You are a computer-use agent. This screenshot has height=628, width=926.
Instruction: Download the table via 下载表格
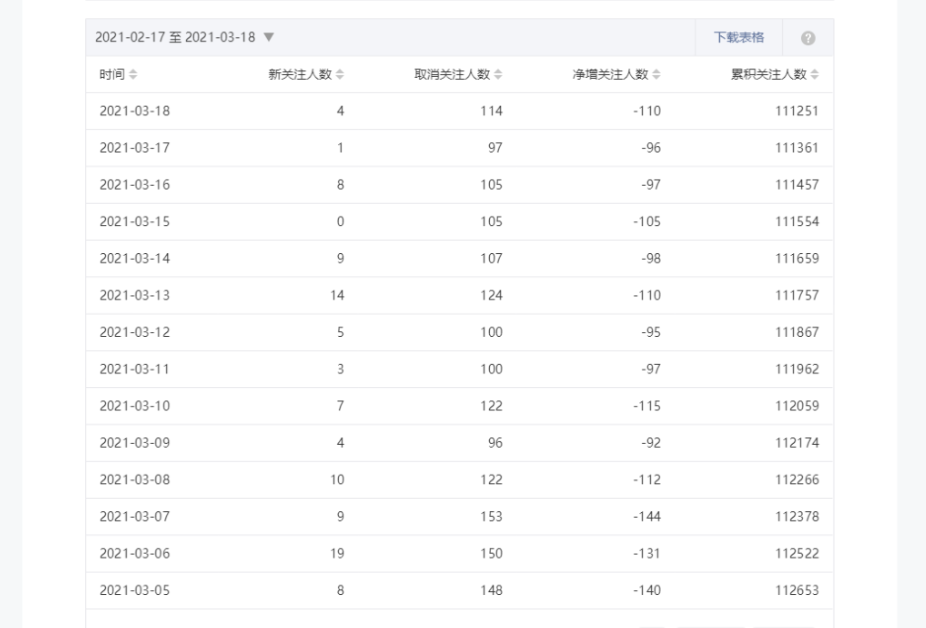pos(739,37)
